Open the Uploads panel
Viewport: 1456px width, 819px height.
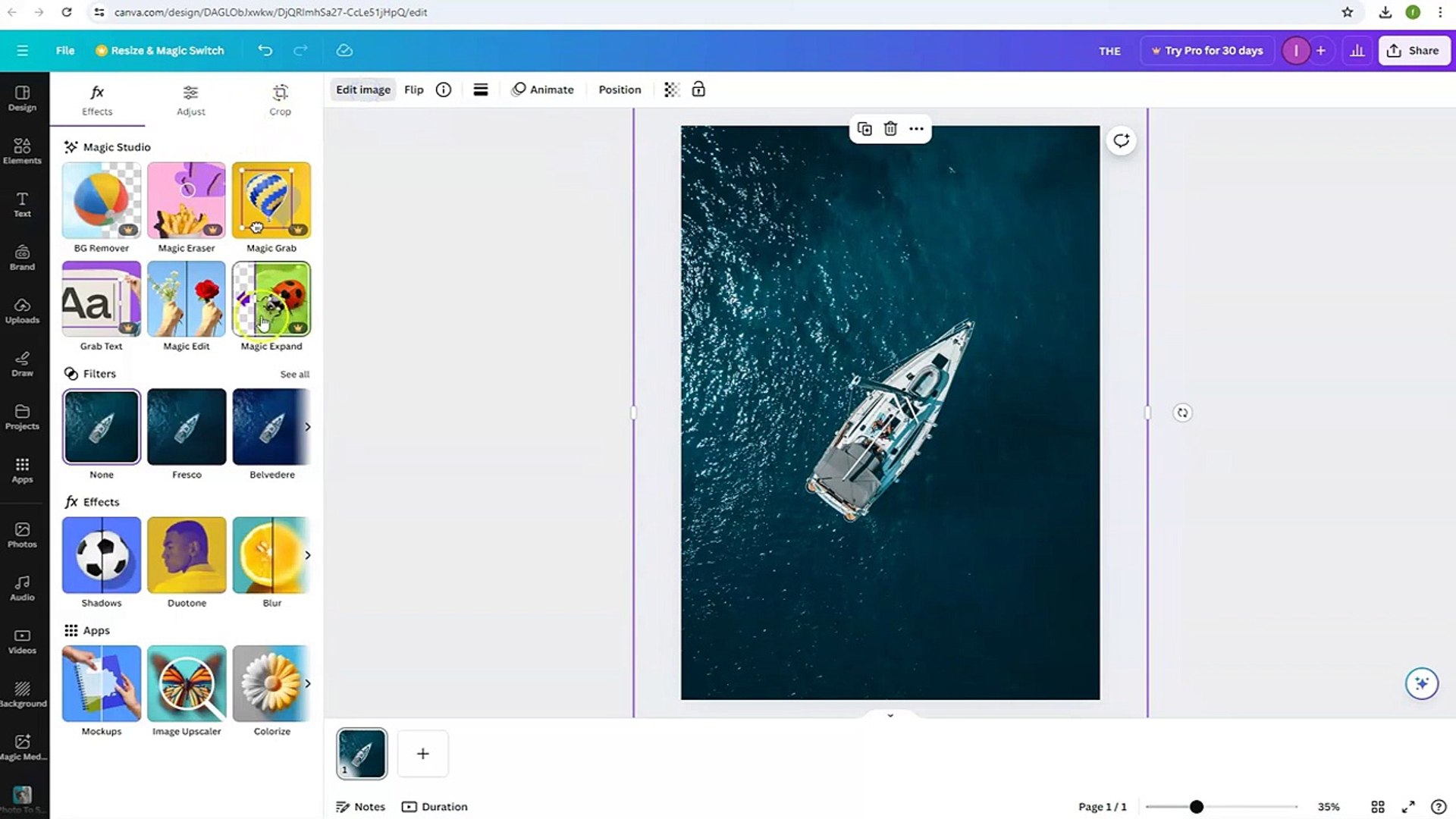pyautogui.click(x=22, y=311)
